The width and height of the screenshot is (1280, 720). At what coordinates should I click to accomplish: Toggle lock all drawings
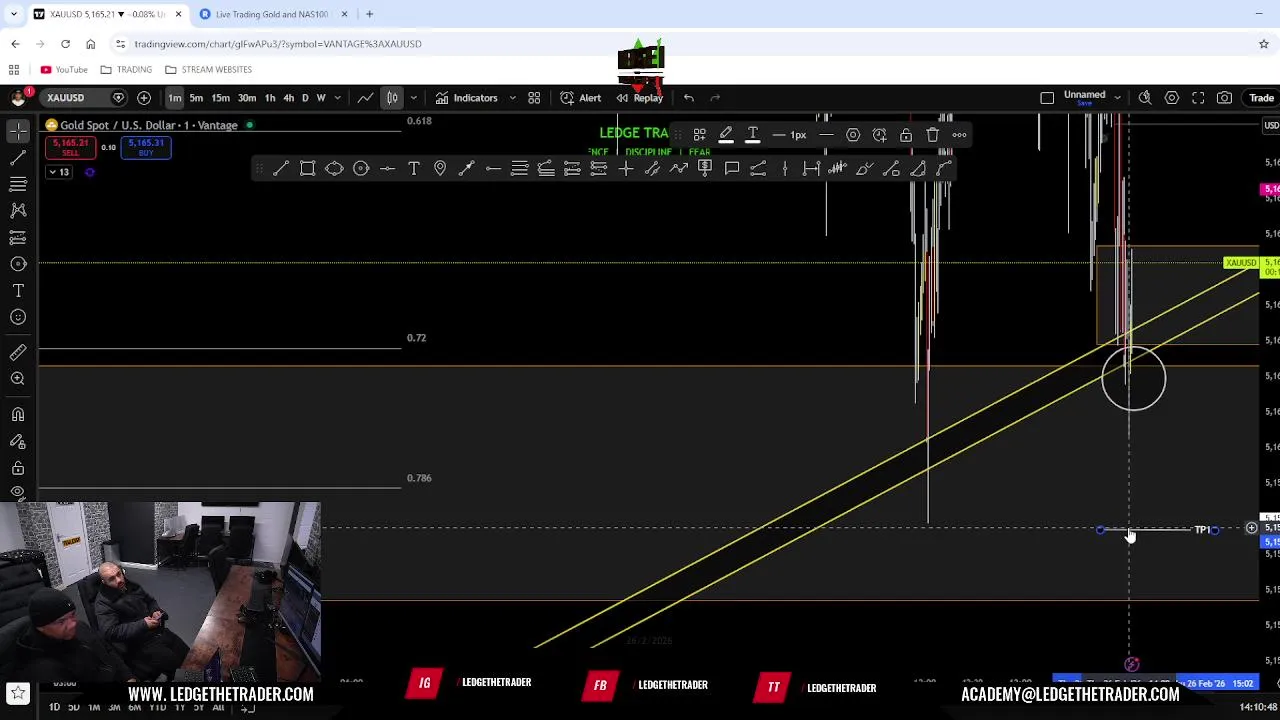pos(18,467)
